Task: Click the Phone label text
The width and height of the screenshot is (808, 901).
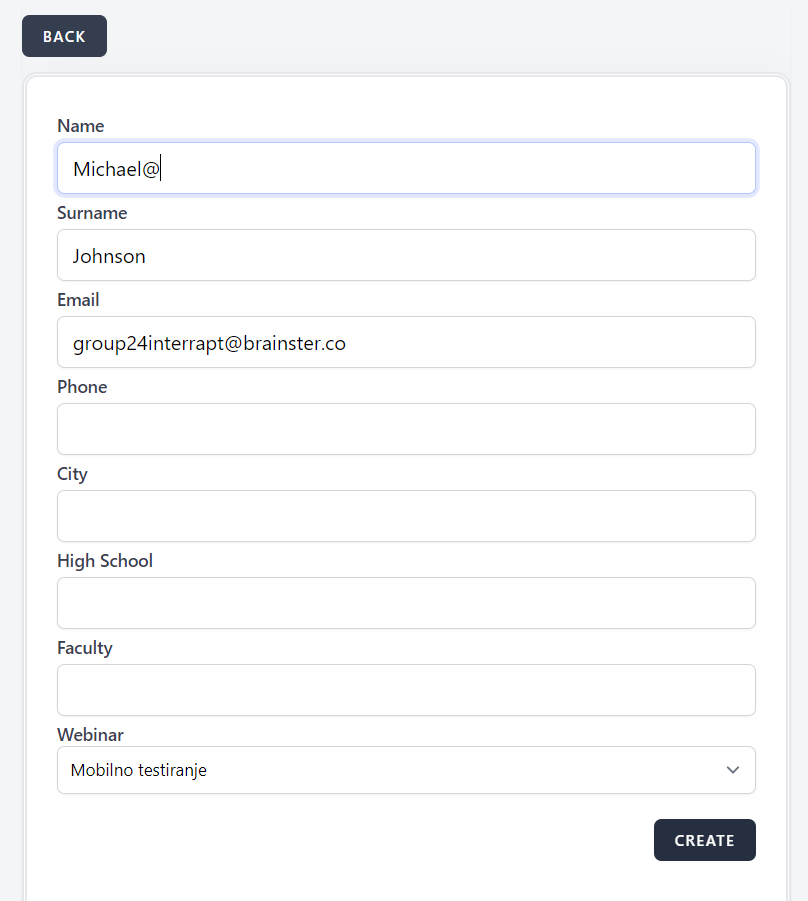Action: [82, 387]
